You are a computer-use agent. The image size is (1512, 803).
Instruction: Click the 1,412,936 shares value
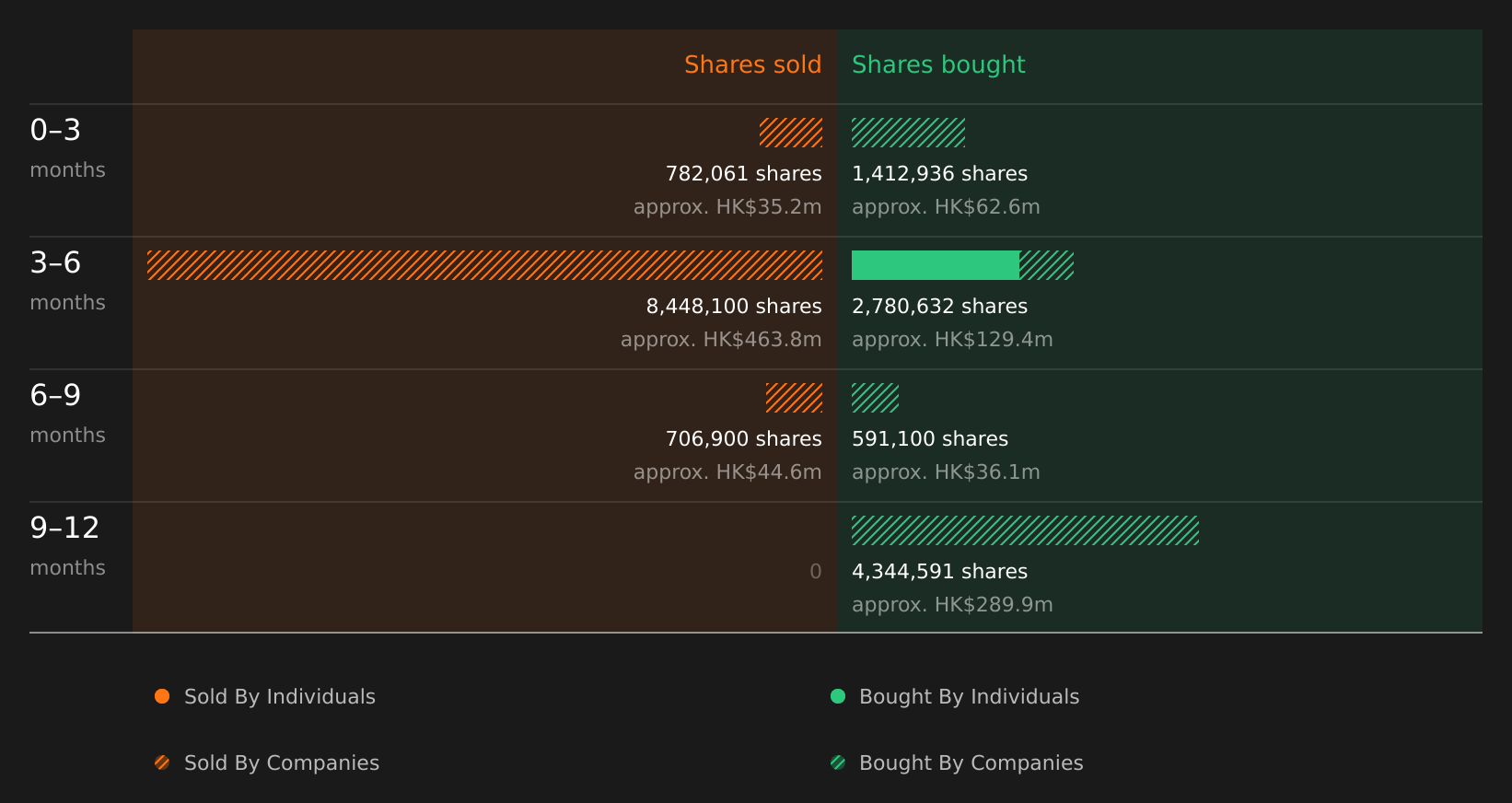coord(939,173)
